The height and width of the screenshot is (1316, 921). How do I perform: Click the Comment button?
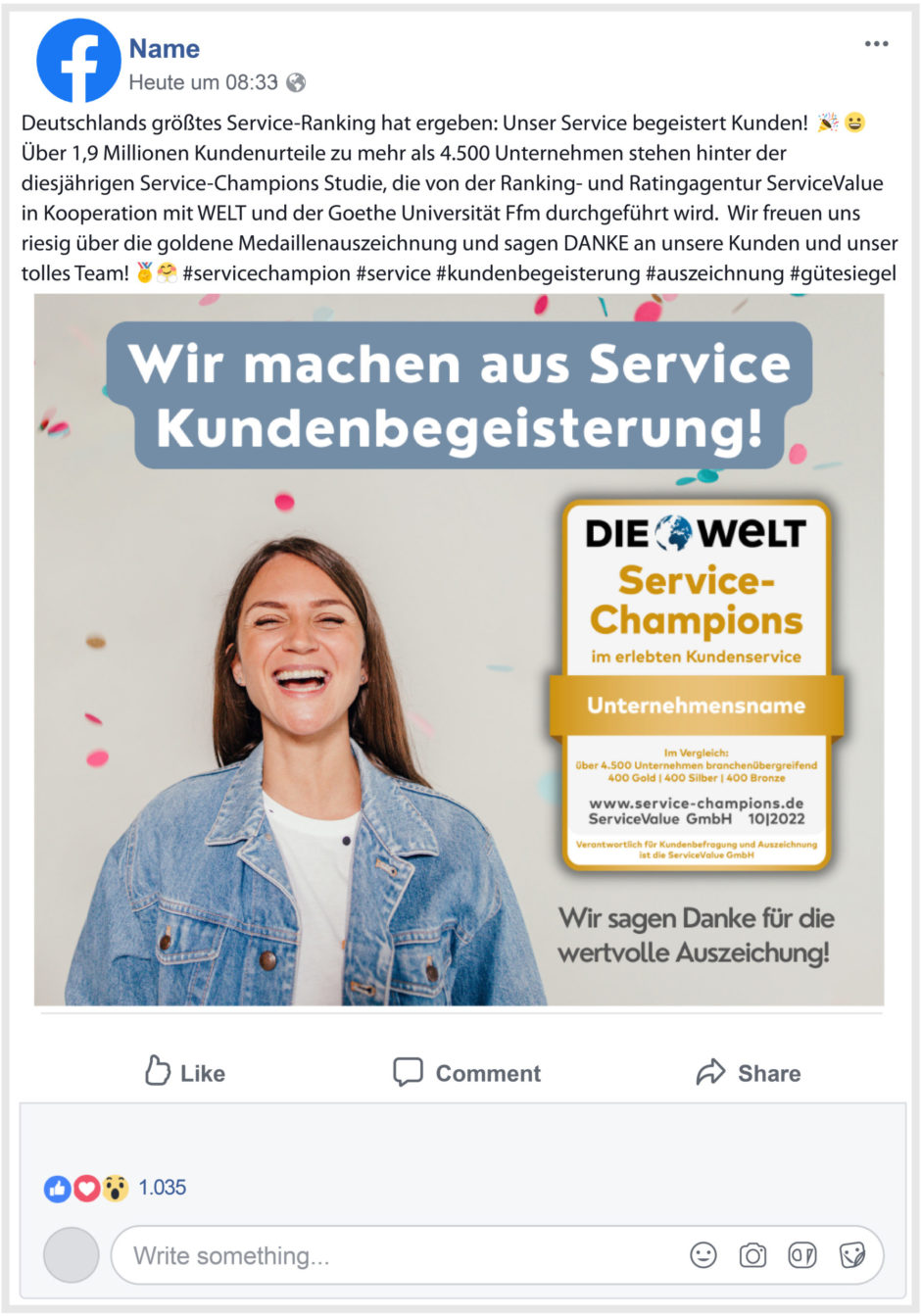coord(466,1073)
